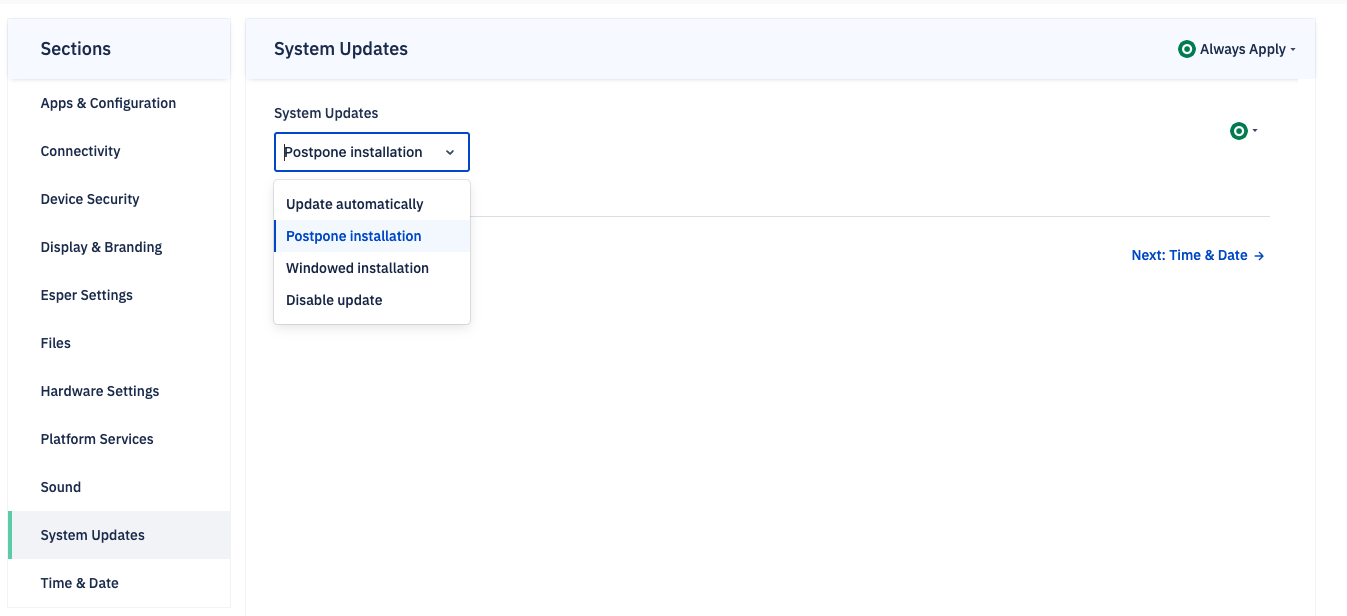Click the System Updates page header title
This screenshot has width=1347, height=616.
pos(341,49)
